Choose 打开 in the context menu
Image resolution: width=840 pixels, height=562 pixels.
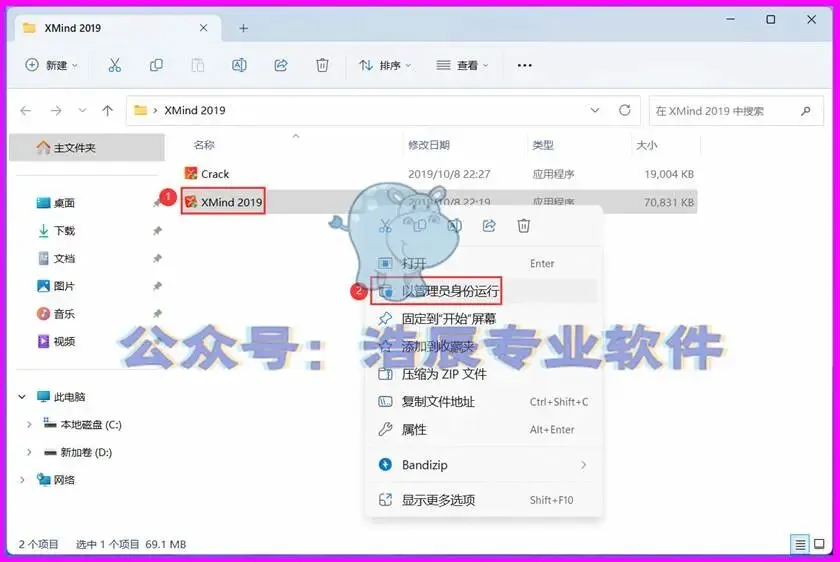coord(484,264)
